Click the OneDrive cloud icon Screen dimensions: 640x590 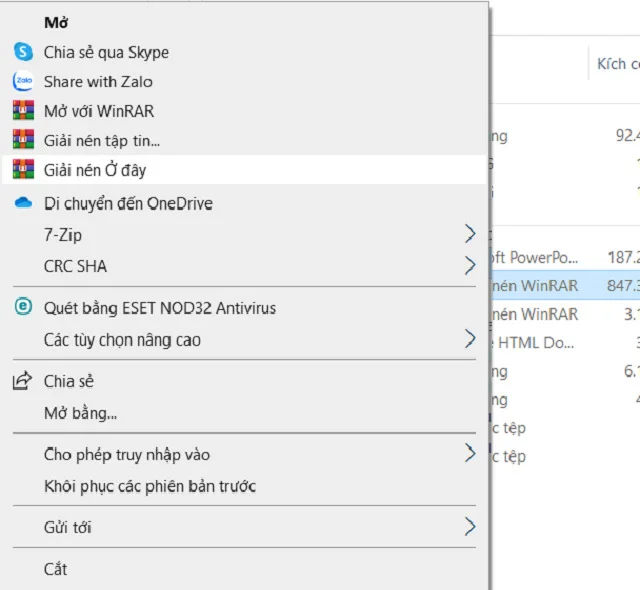[x=23, y=203]
